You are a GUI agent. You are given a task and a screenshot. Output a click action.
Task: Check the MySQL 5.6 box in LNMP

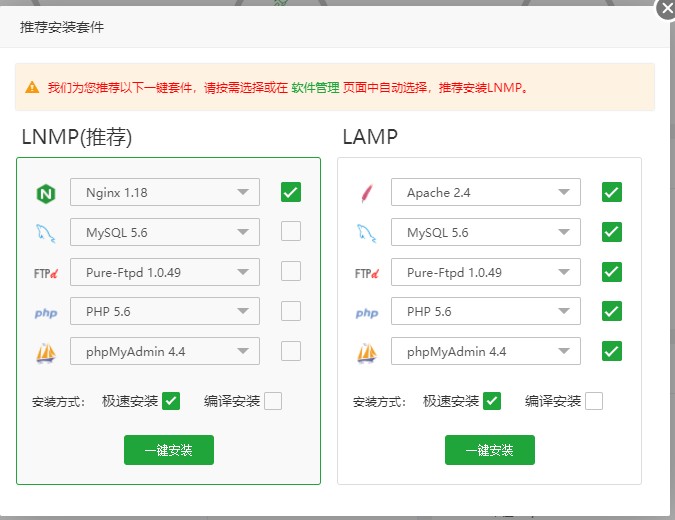(291, 231)
